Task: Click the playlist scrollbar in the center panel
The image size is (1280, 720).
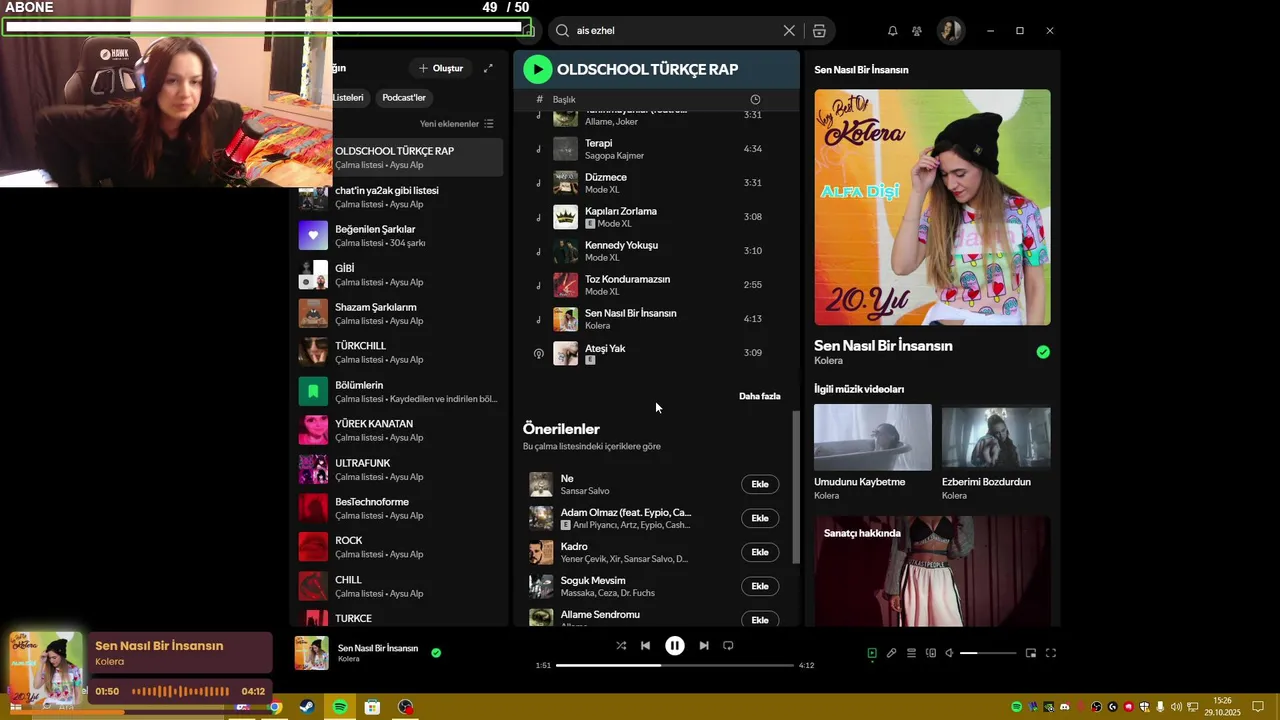Action: point(796,488)
